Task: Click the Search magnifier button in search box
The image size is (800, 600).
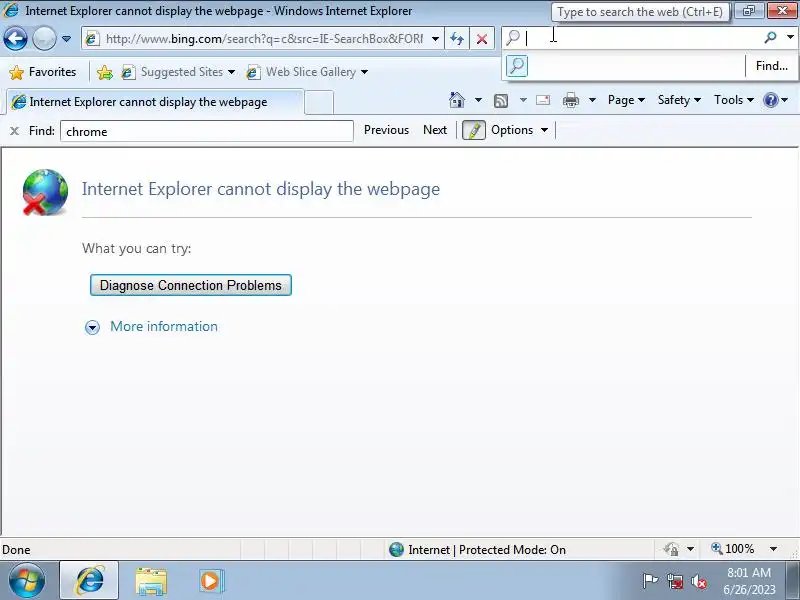Action: pos(771,37)
